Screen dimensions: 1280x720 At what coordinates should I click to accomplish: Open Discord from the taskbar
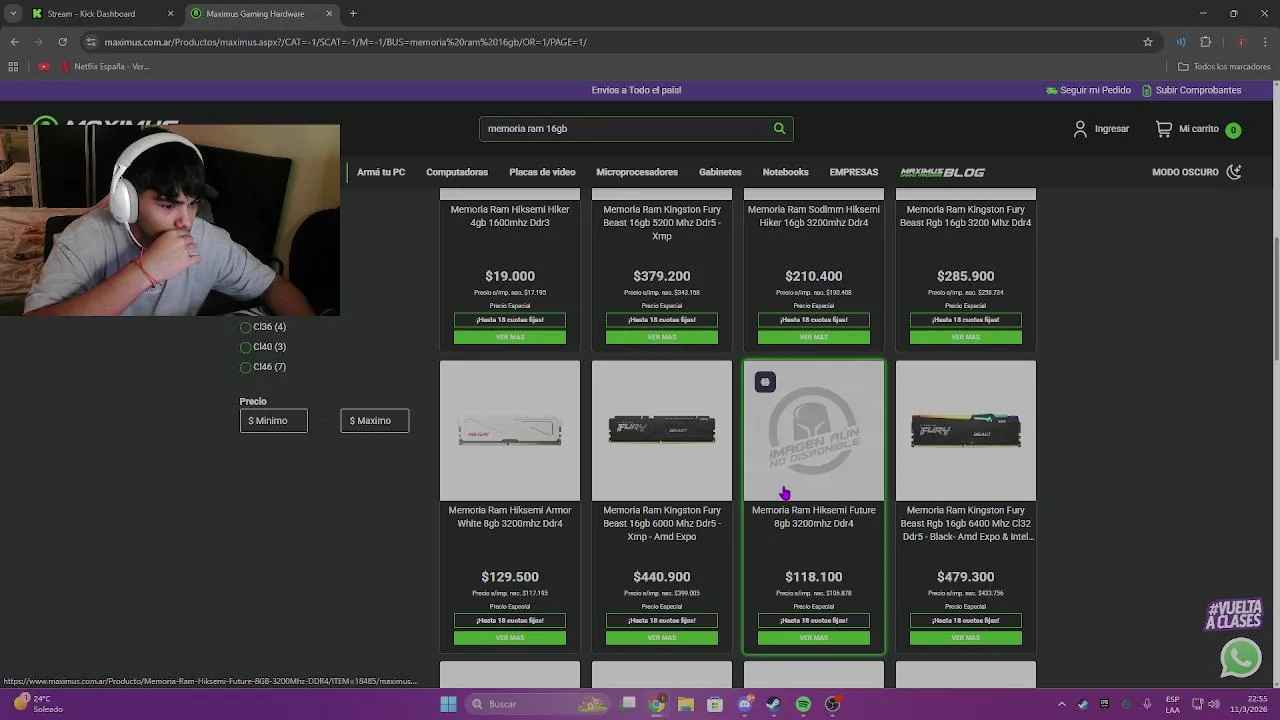(x=744, y=704)
